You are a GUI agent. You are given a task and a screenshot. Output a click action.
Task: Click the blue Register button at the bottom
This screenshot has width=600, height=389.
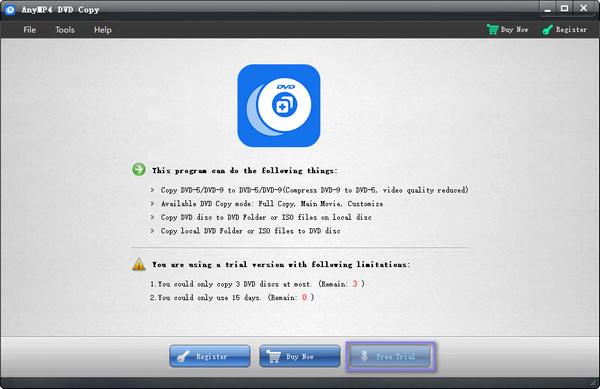tap(210, 356)
